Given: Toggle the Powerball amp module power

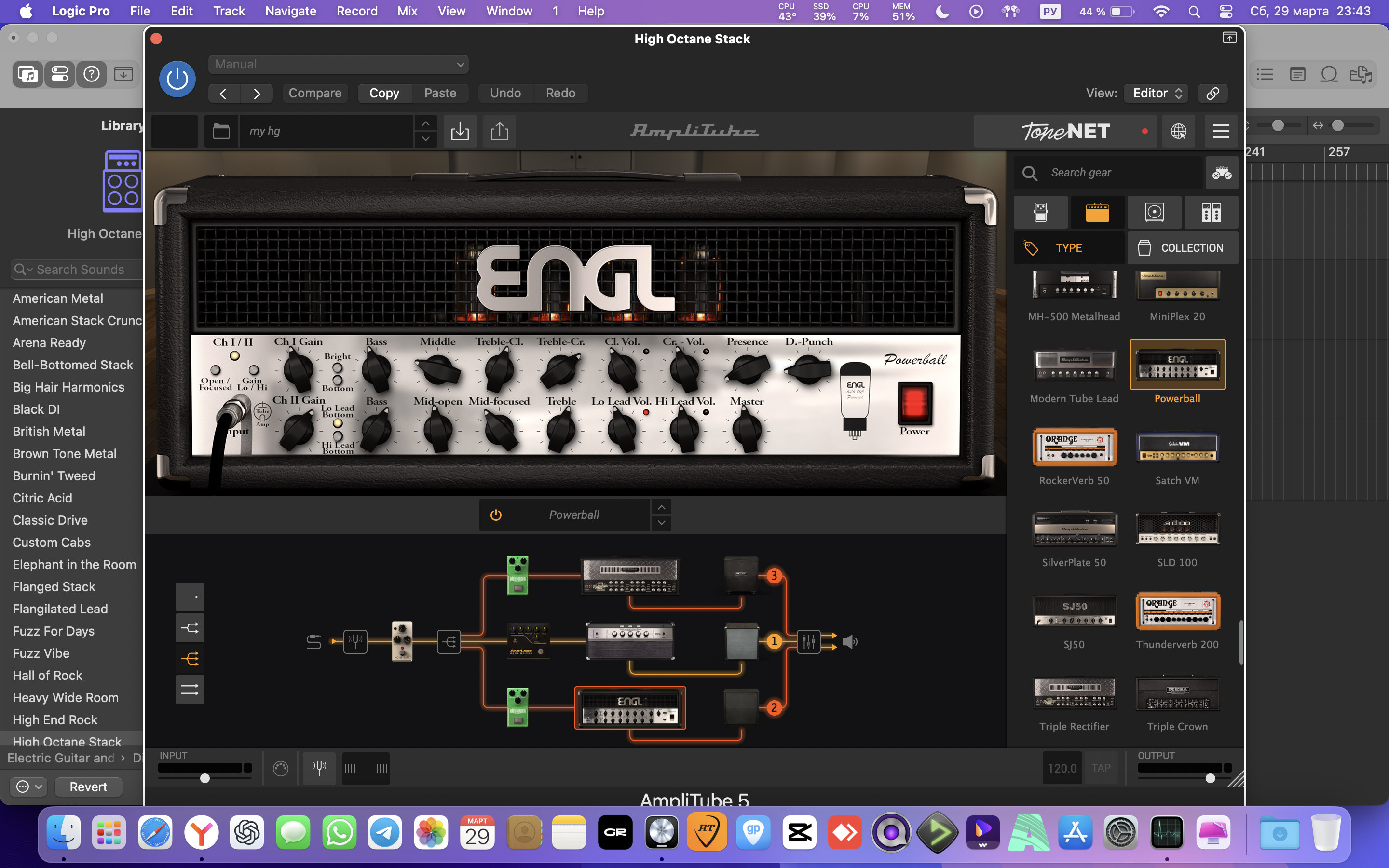Looking at the screenshot, I should (x=496, y=515).
